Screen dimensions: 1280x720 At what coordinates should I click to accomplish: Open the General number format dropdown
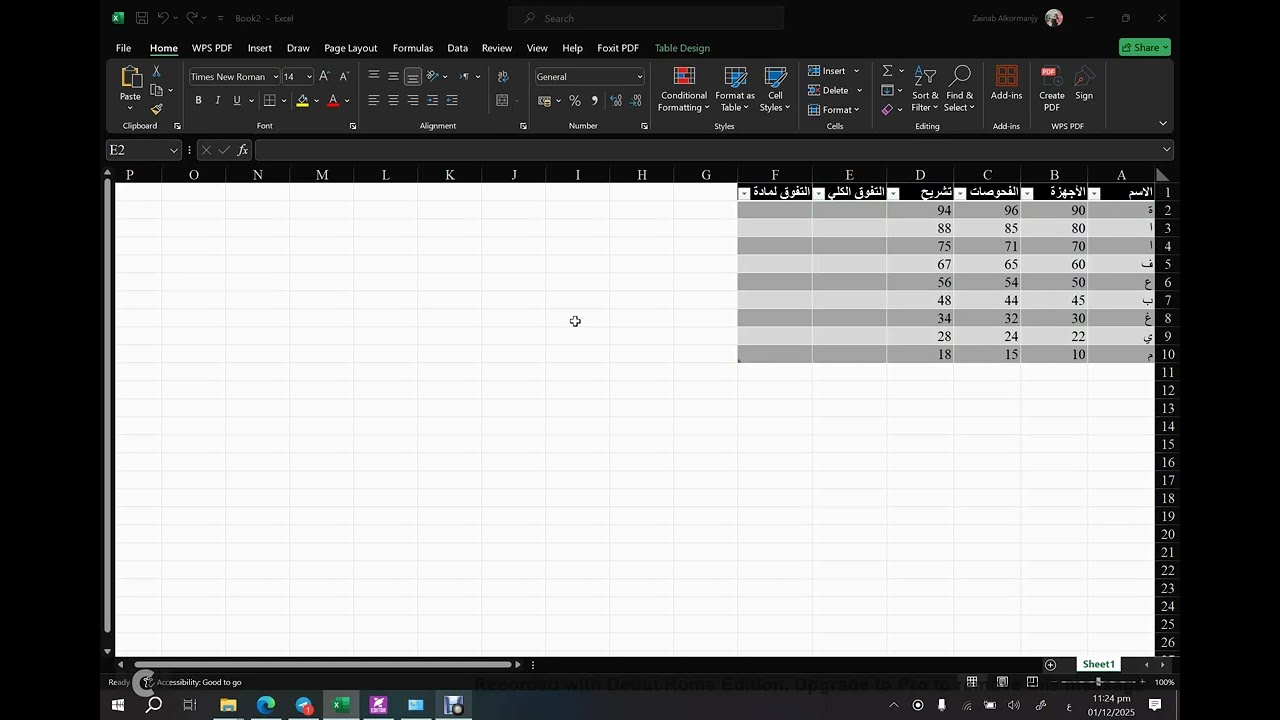point(640,77)
